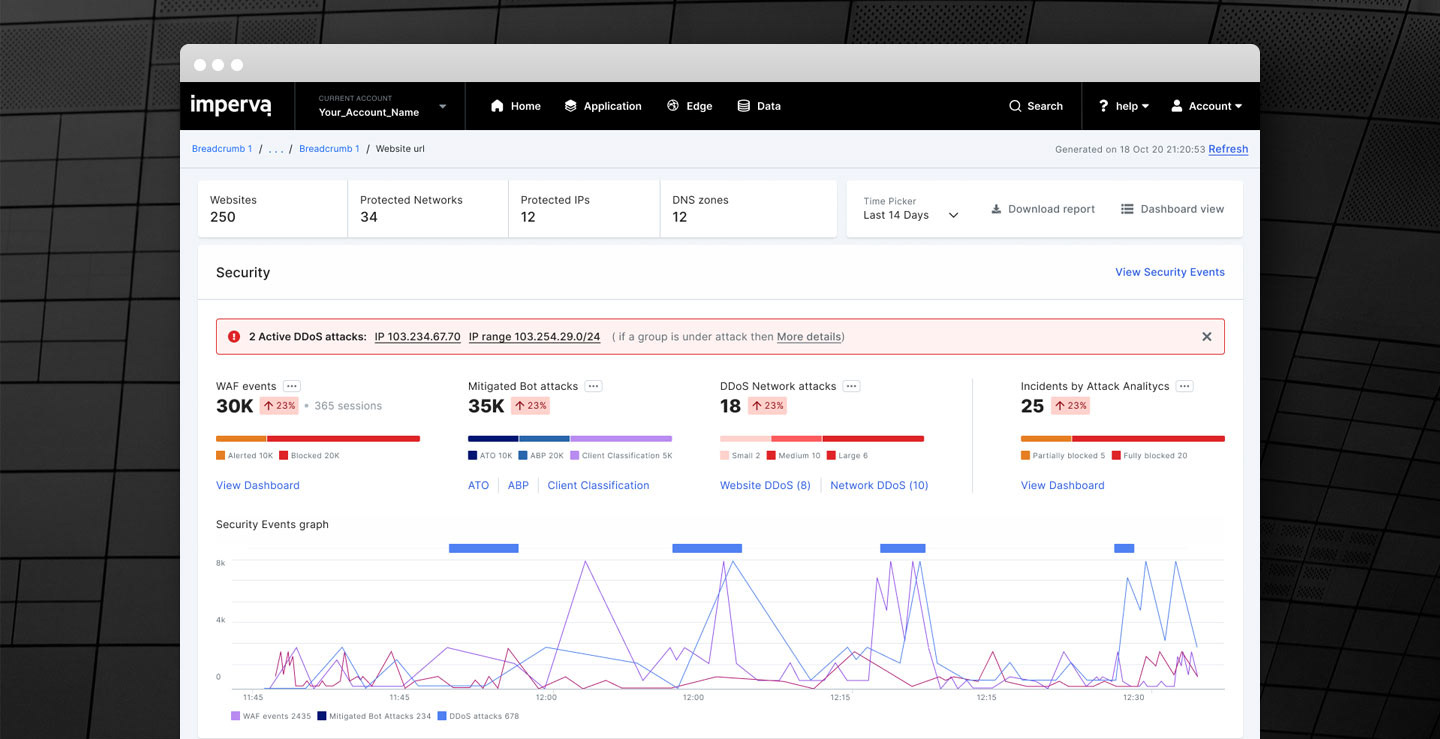Click the Imperva logo
The width and height of the screenshot is (1440, 739).
(x=230, y=106)
